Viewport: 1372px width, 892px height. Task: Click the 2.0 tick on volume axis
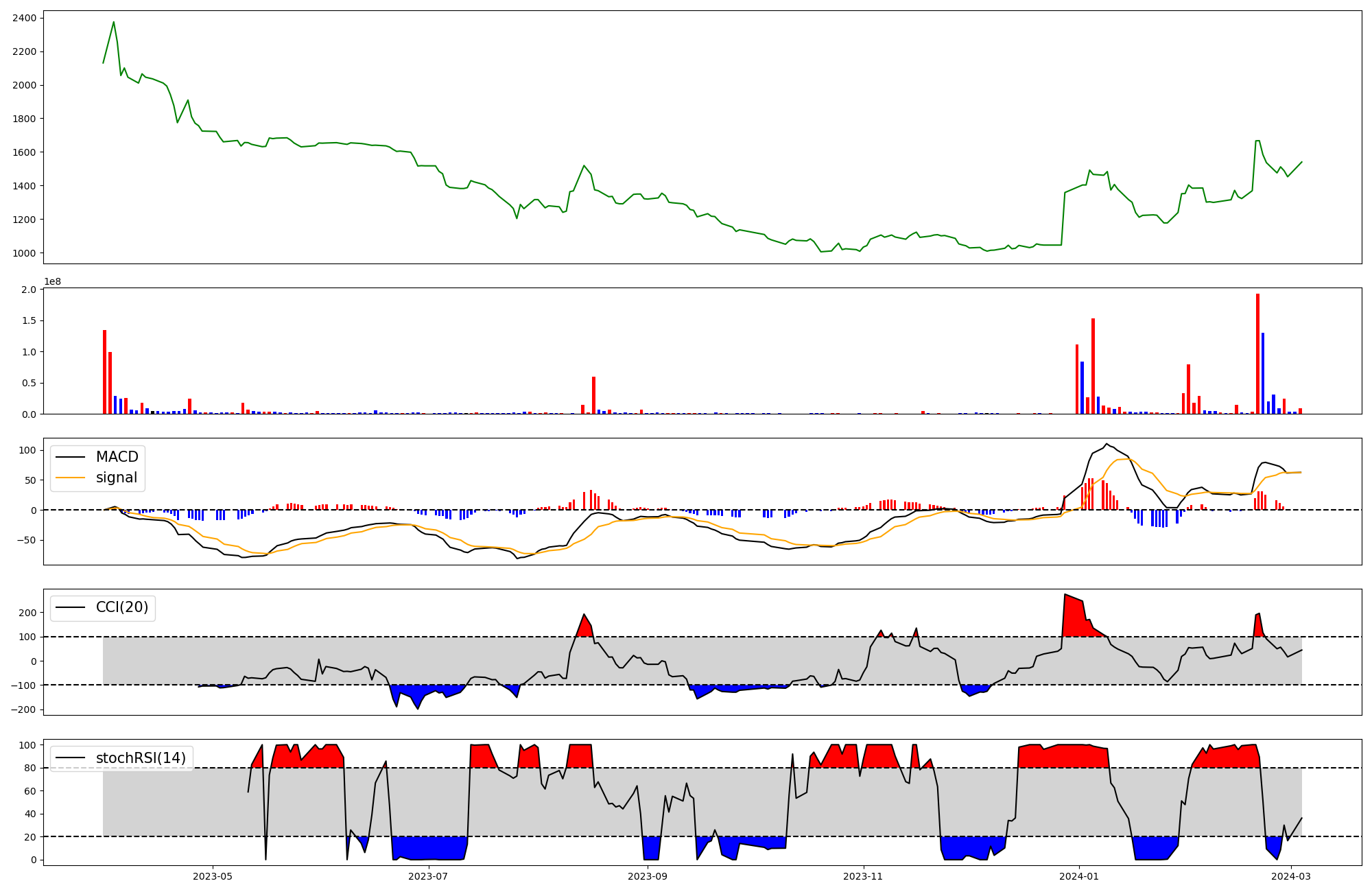click(29, 290)
